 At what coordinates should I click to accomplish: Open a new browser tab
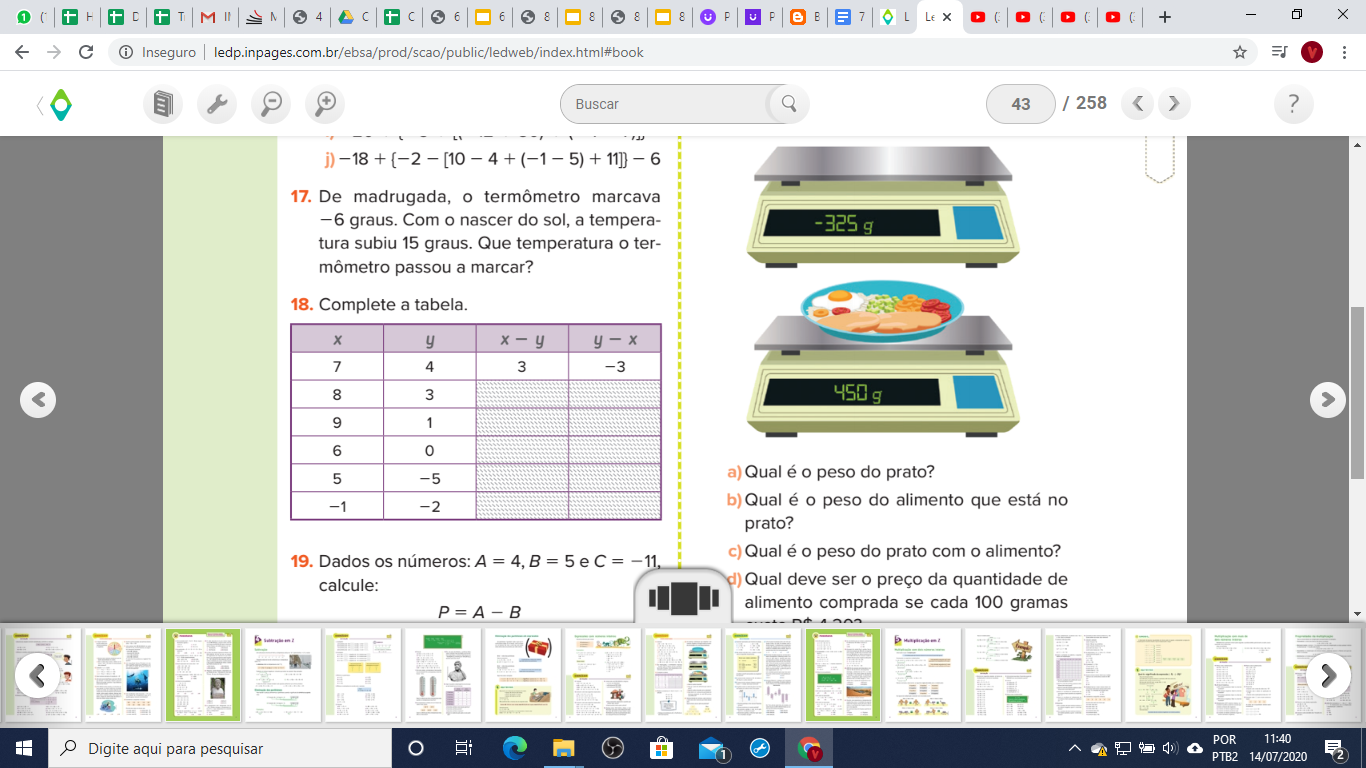click(x=1164, y=17)
